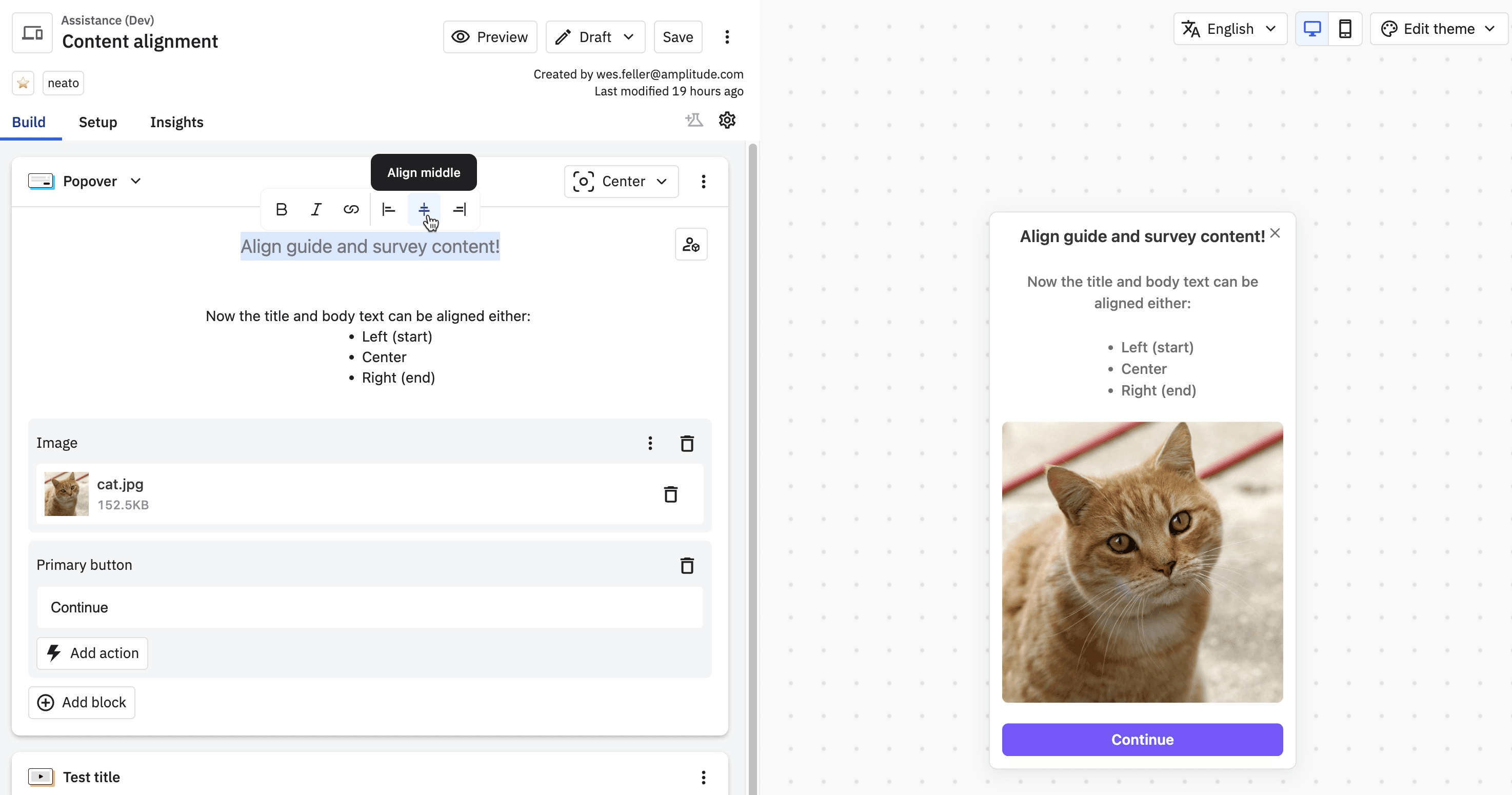Viewport: 1512px width, 795px height.
Task: Toggle the favorite star
Action: tap(23, 84)
